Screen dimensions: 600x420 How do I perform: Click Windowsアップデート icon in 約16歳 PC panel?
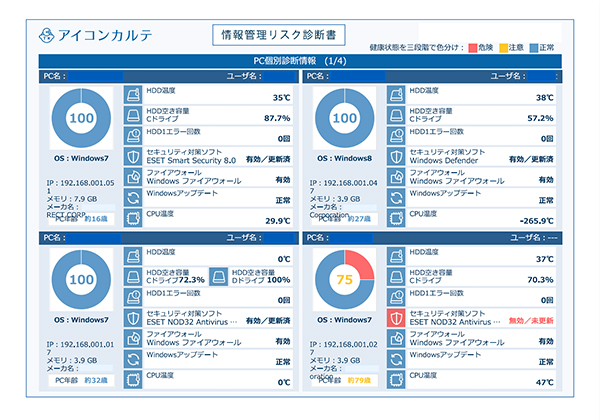tap(133, 198)
